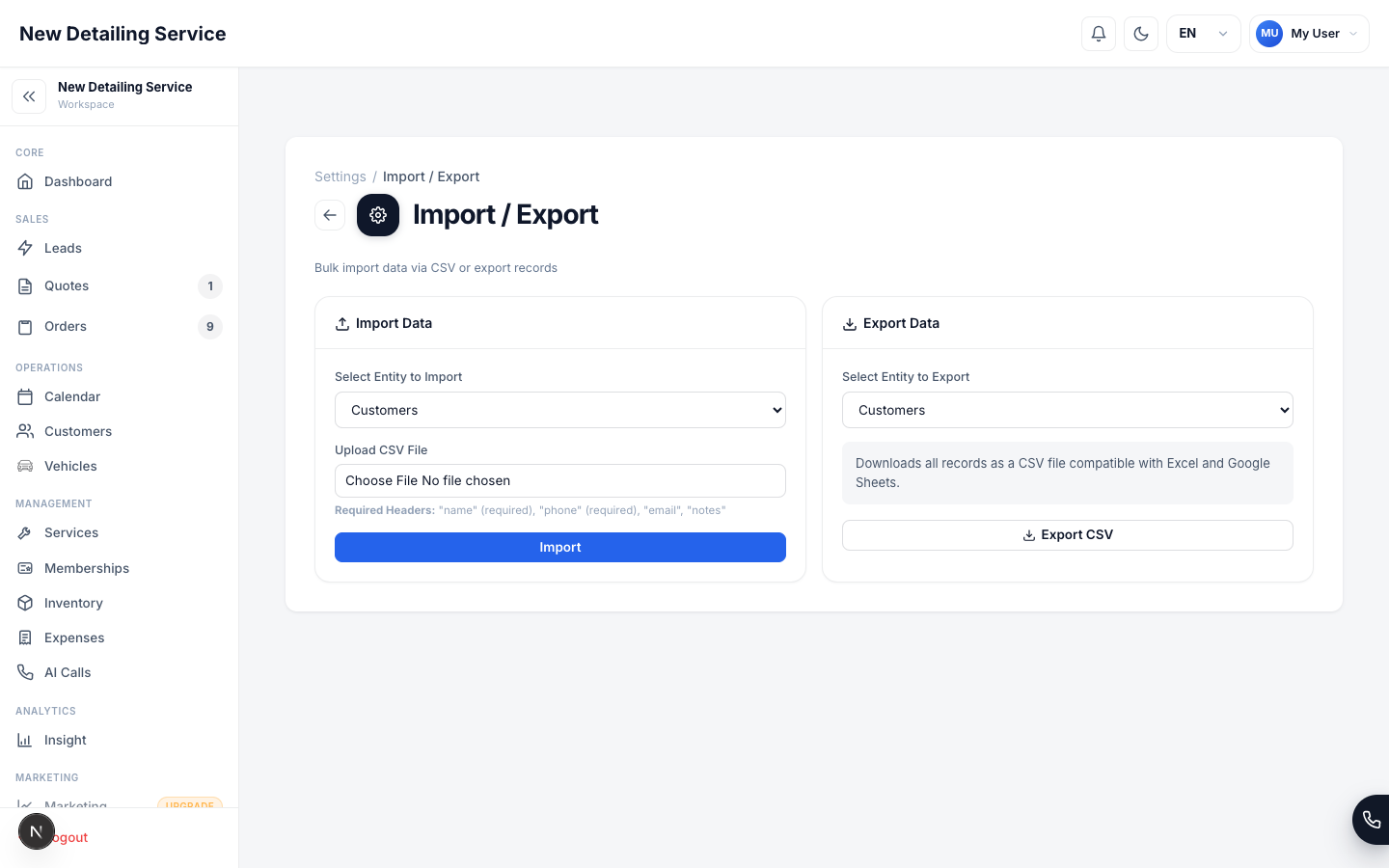Click the Vehicles car icon

point(25,466)
